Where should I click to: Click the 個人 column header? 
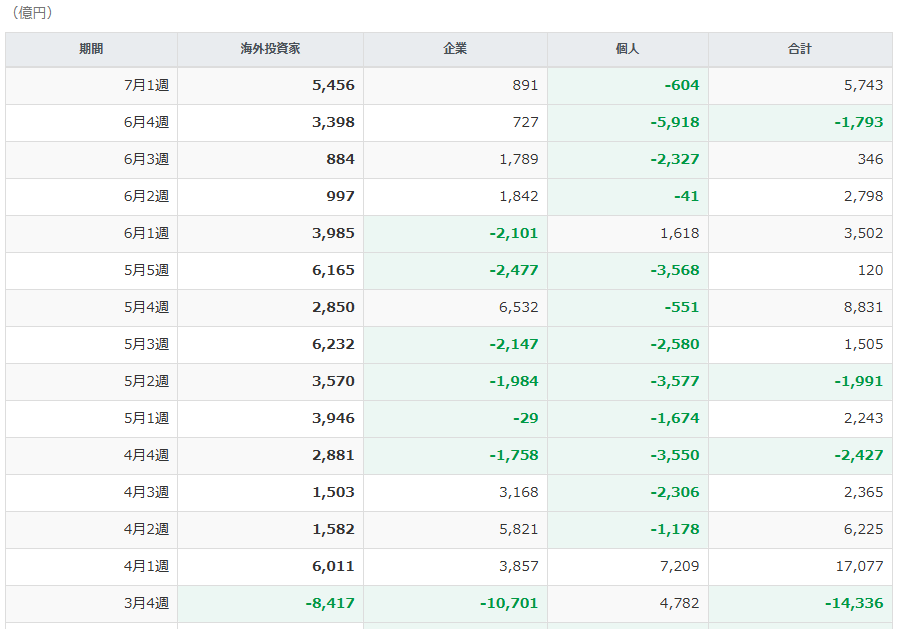click(628, 49)
